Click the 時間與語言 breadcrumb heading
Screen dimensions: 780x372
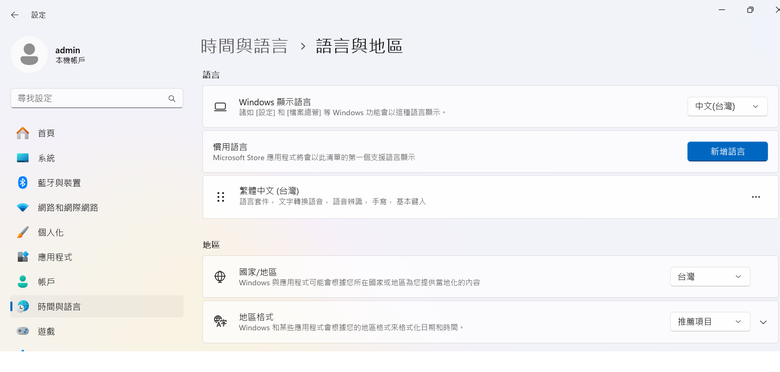244,46
